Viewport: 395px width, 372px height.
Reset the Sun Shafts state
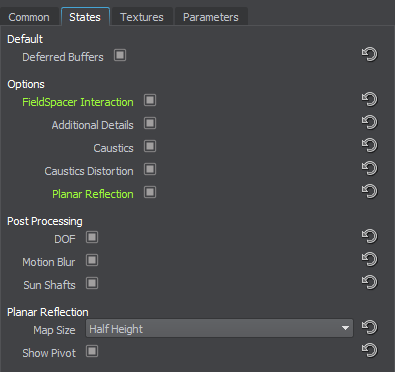pyautogui.click(x=369, y=282)
